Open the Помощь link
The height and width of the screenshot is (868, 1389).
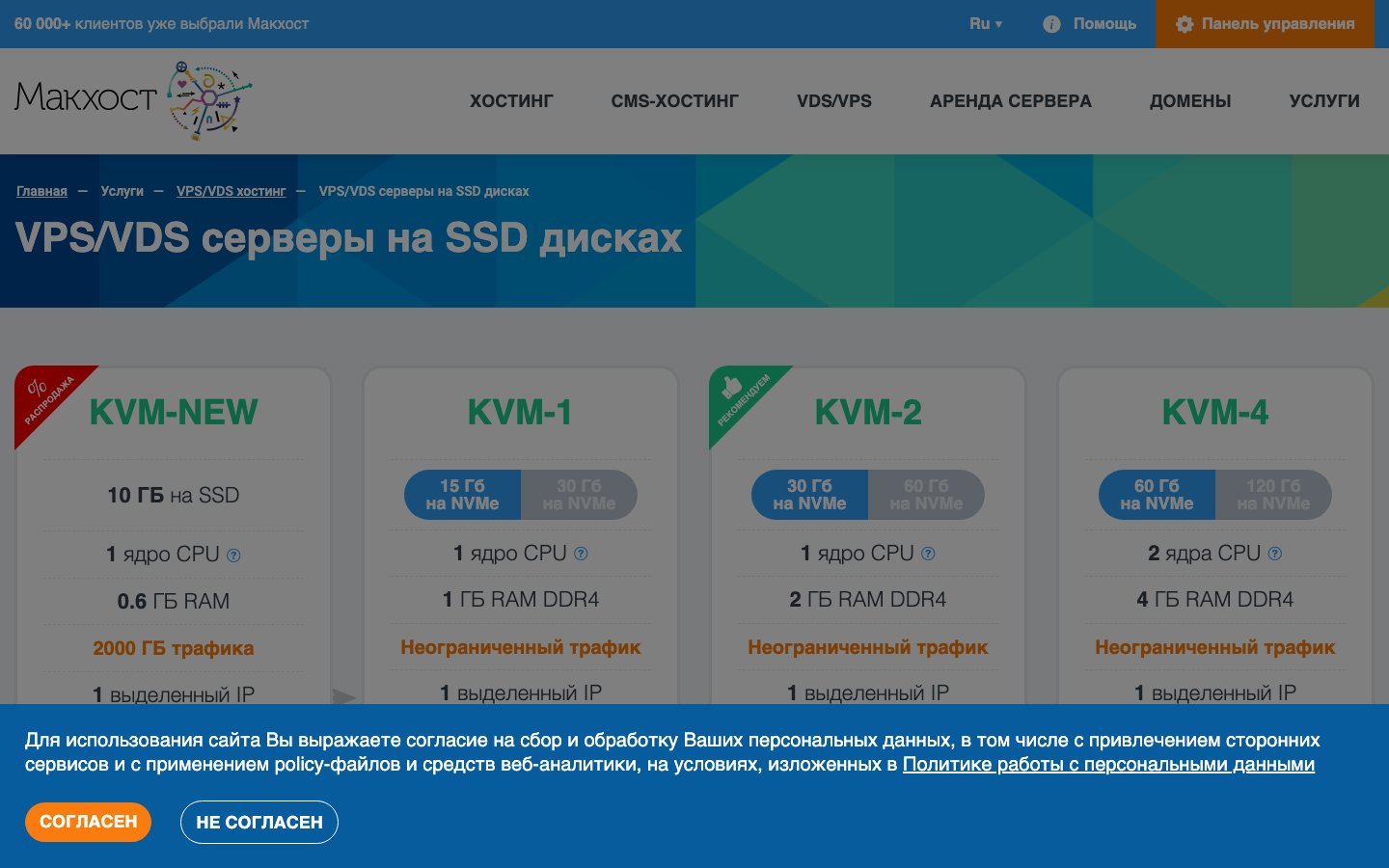click(x=1104, y=24)
